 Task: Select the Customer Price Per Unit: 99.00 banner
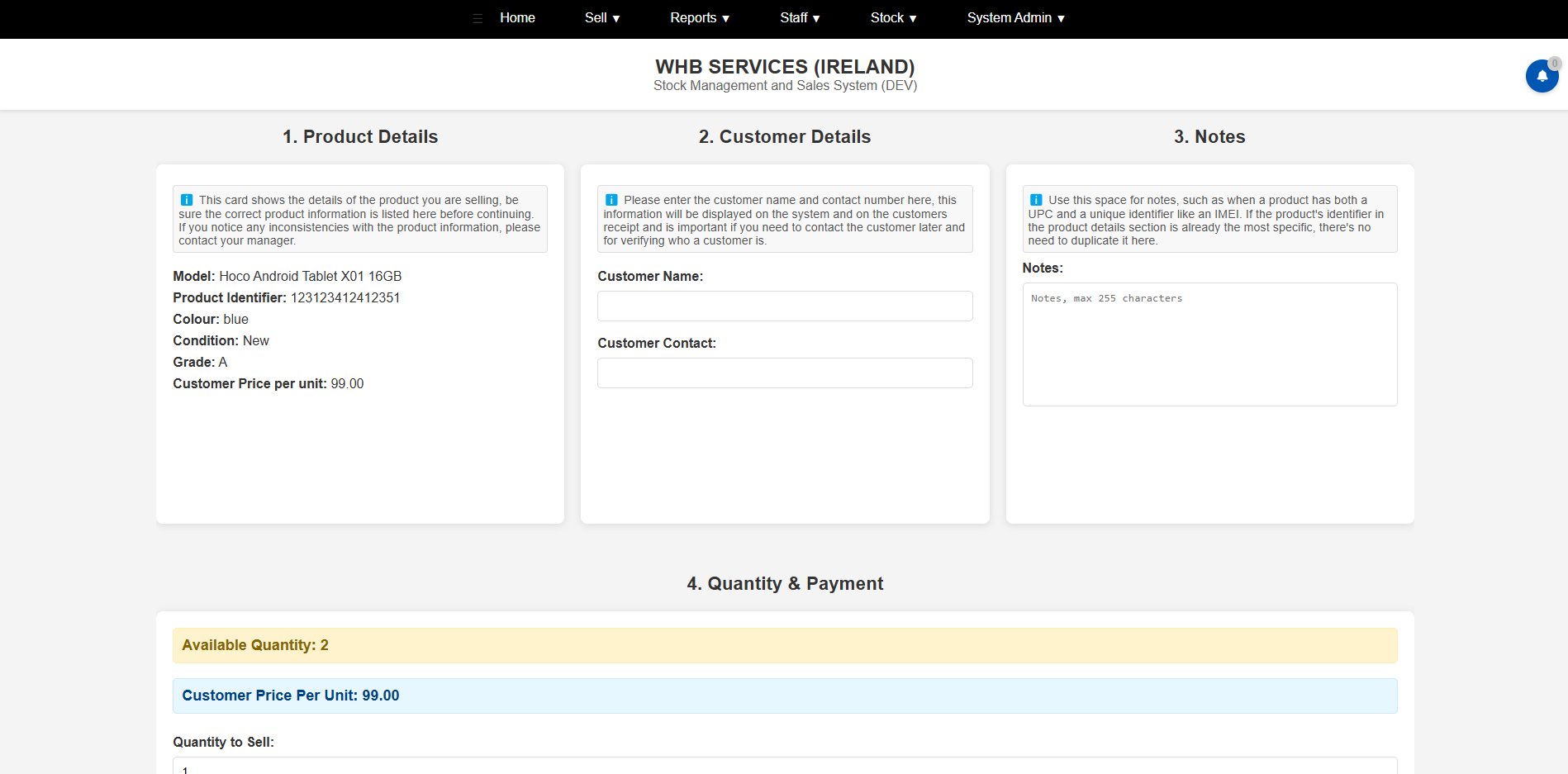tap(785, 696)
